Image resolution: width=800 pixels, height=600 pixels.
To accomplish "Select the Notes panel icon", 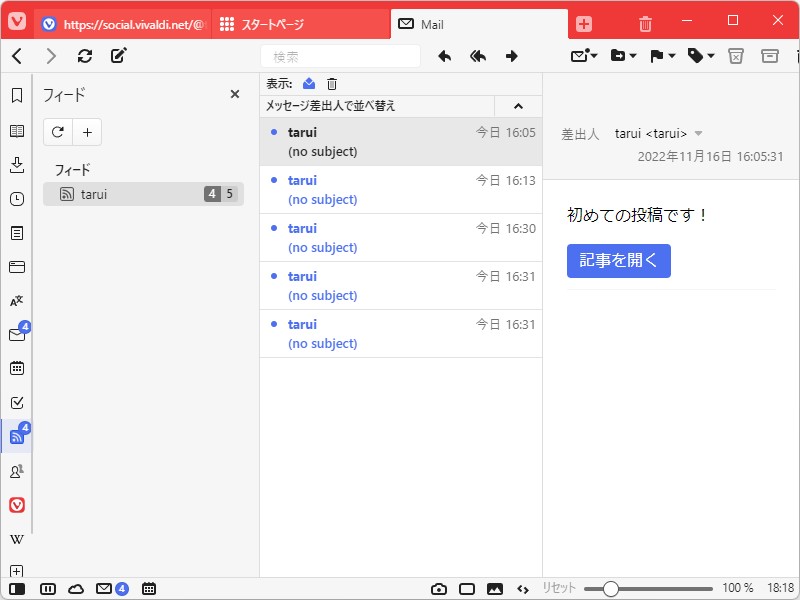I will 16,232.
